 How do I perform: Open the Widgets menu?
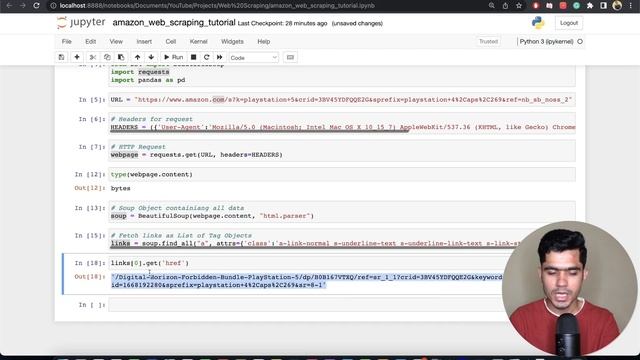point(232,42)
